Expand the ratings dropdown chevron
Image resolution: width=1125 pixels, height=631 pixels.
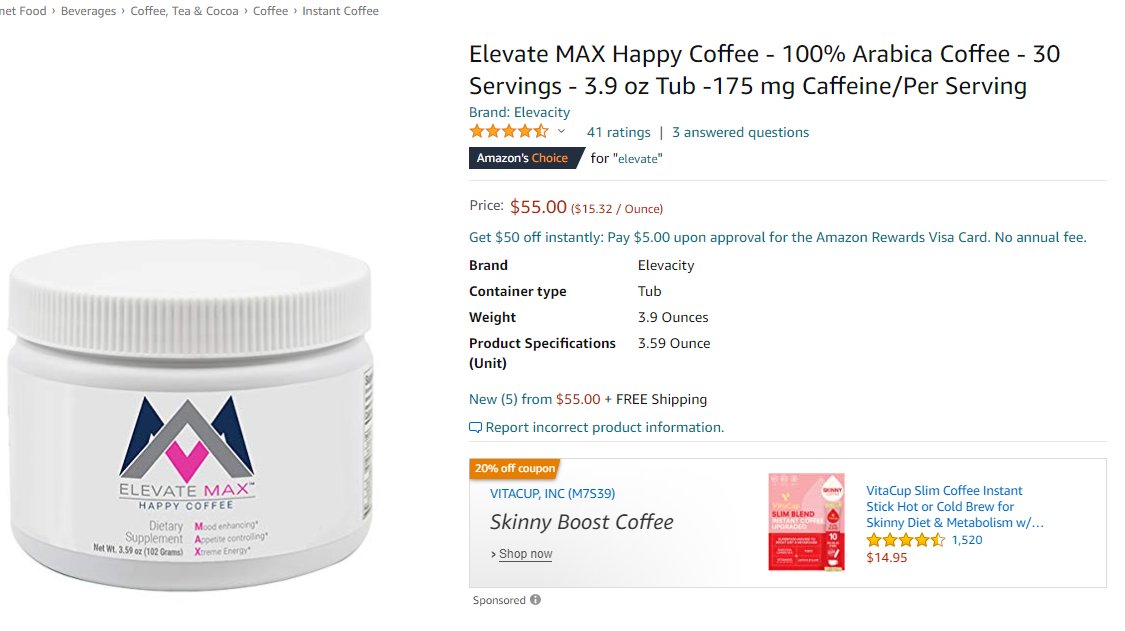pos(562,131)
